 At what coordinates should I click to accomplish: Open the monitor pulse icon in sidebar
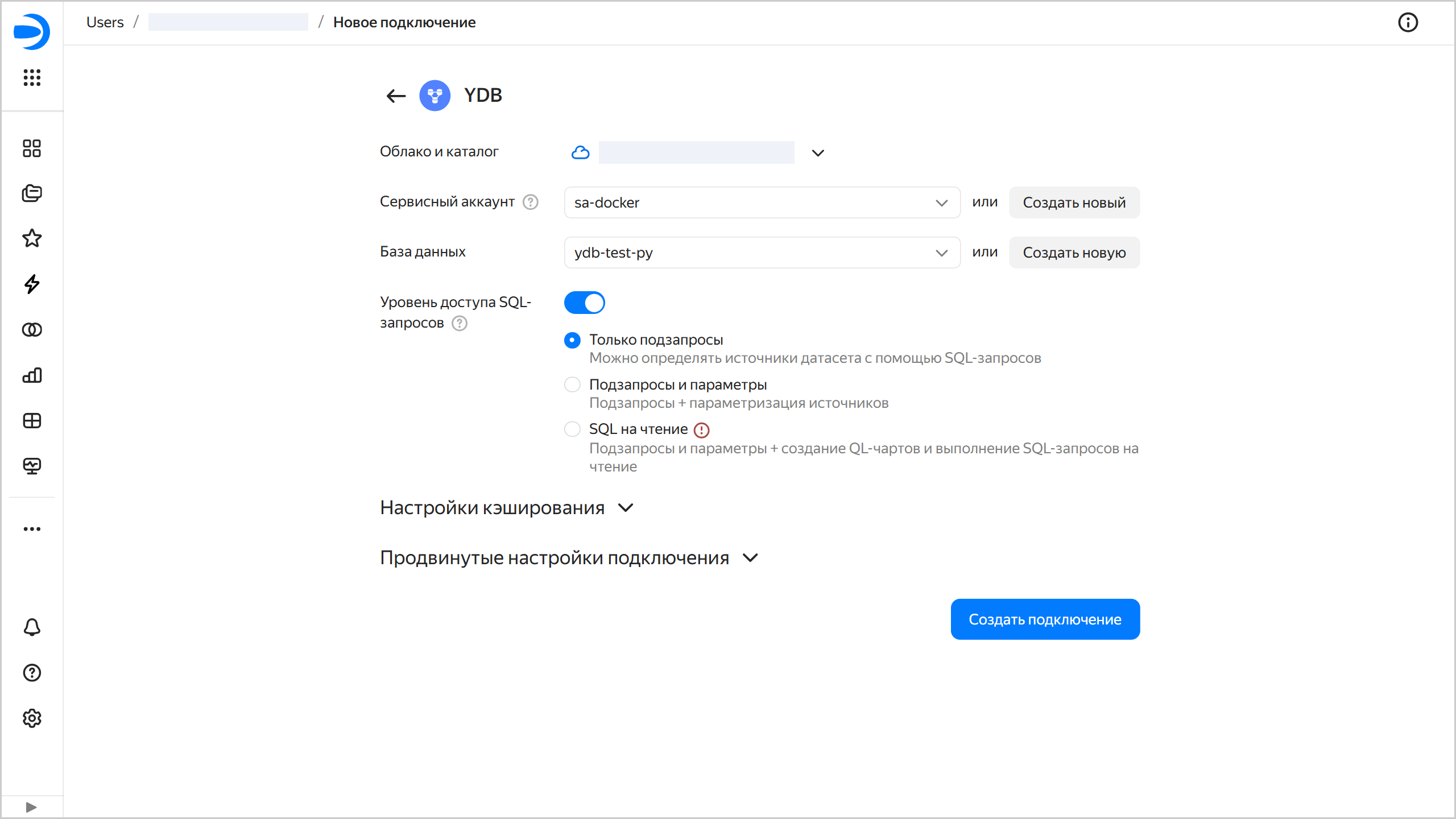click(x=32, y=466)
